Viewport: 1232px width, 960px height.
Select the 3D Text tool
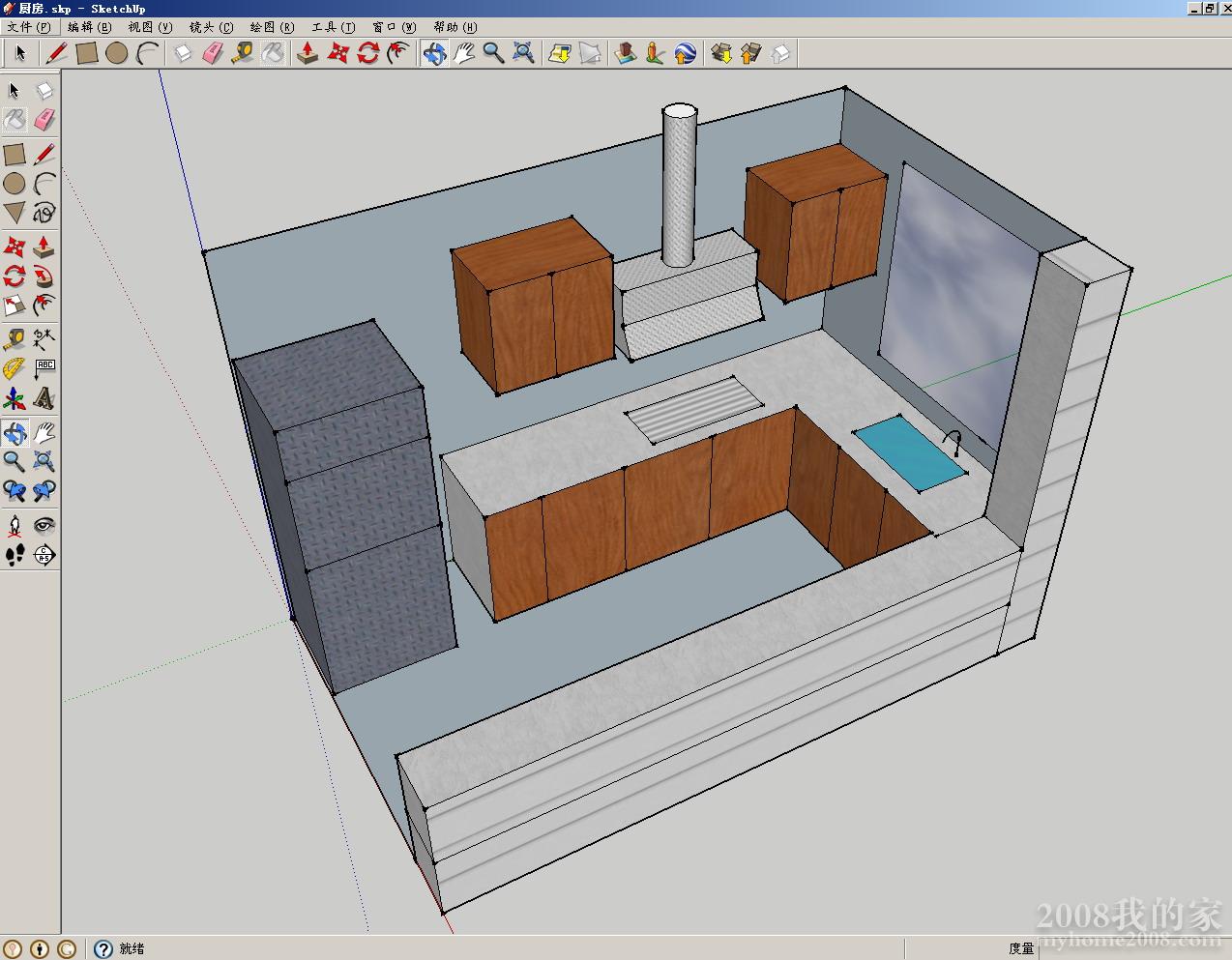coord(44,398)
